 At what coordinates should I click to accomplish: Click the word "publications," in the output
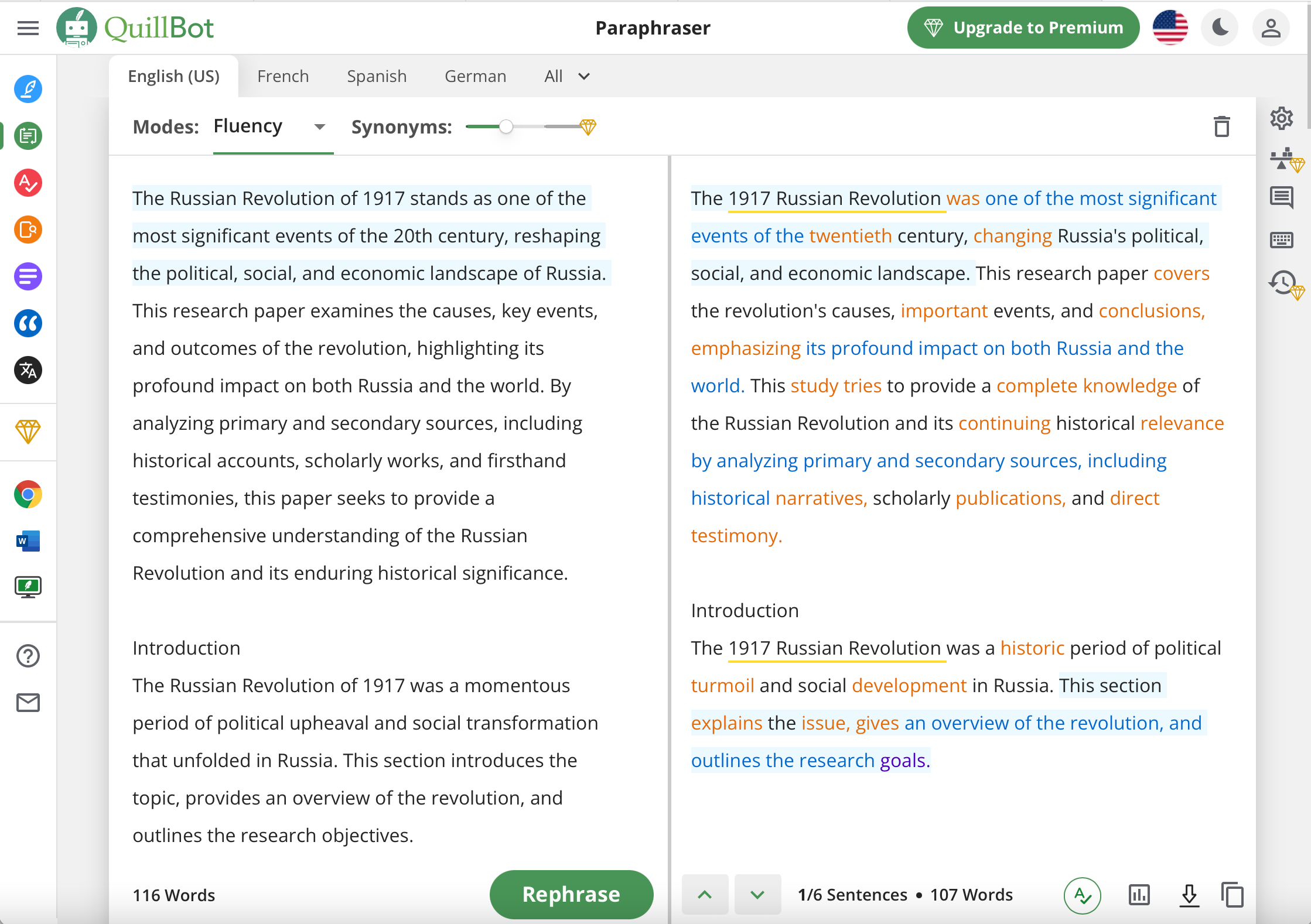(x=1010, y=498)
